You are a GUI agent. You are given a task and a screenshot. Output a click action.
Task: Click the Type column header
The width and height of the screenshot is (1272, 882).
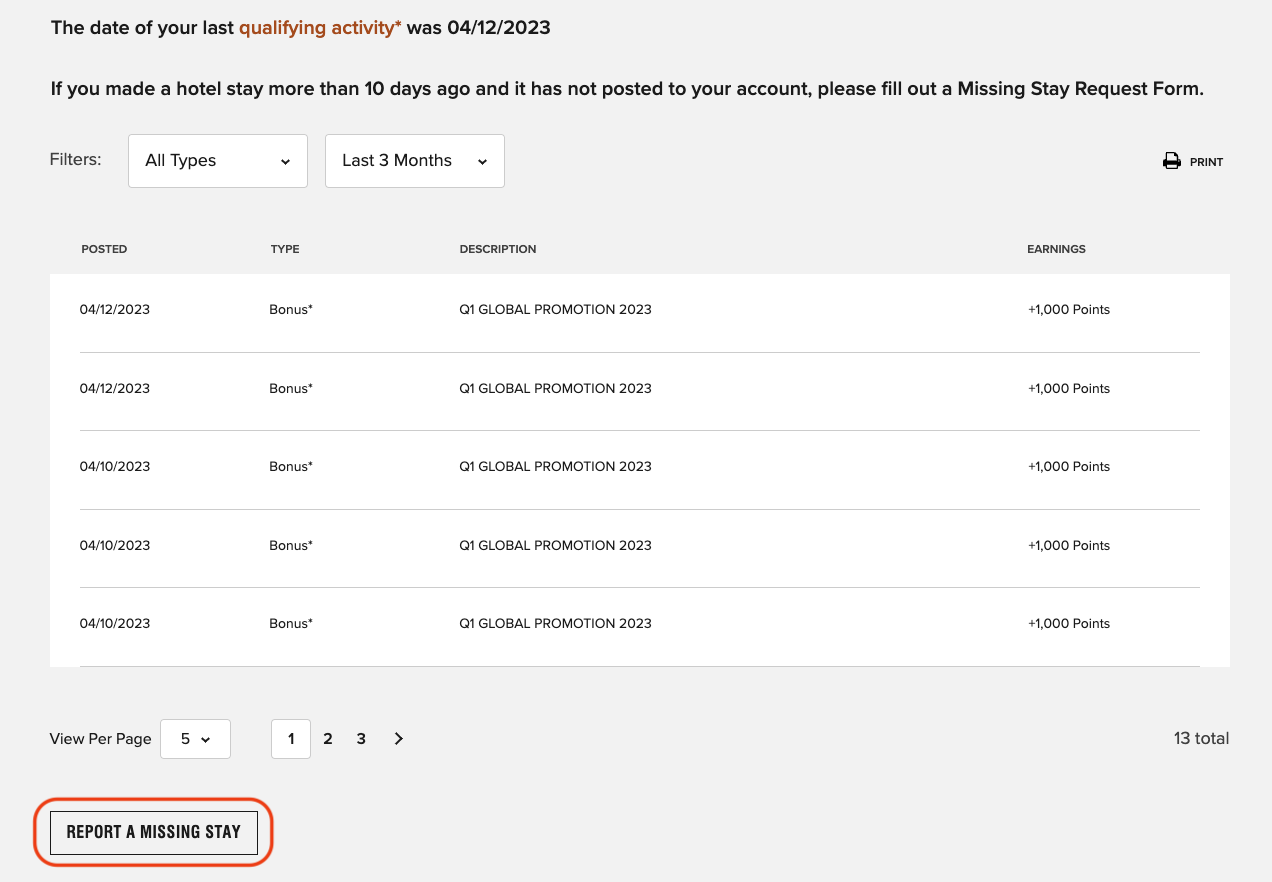(285, 249)
